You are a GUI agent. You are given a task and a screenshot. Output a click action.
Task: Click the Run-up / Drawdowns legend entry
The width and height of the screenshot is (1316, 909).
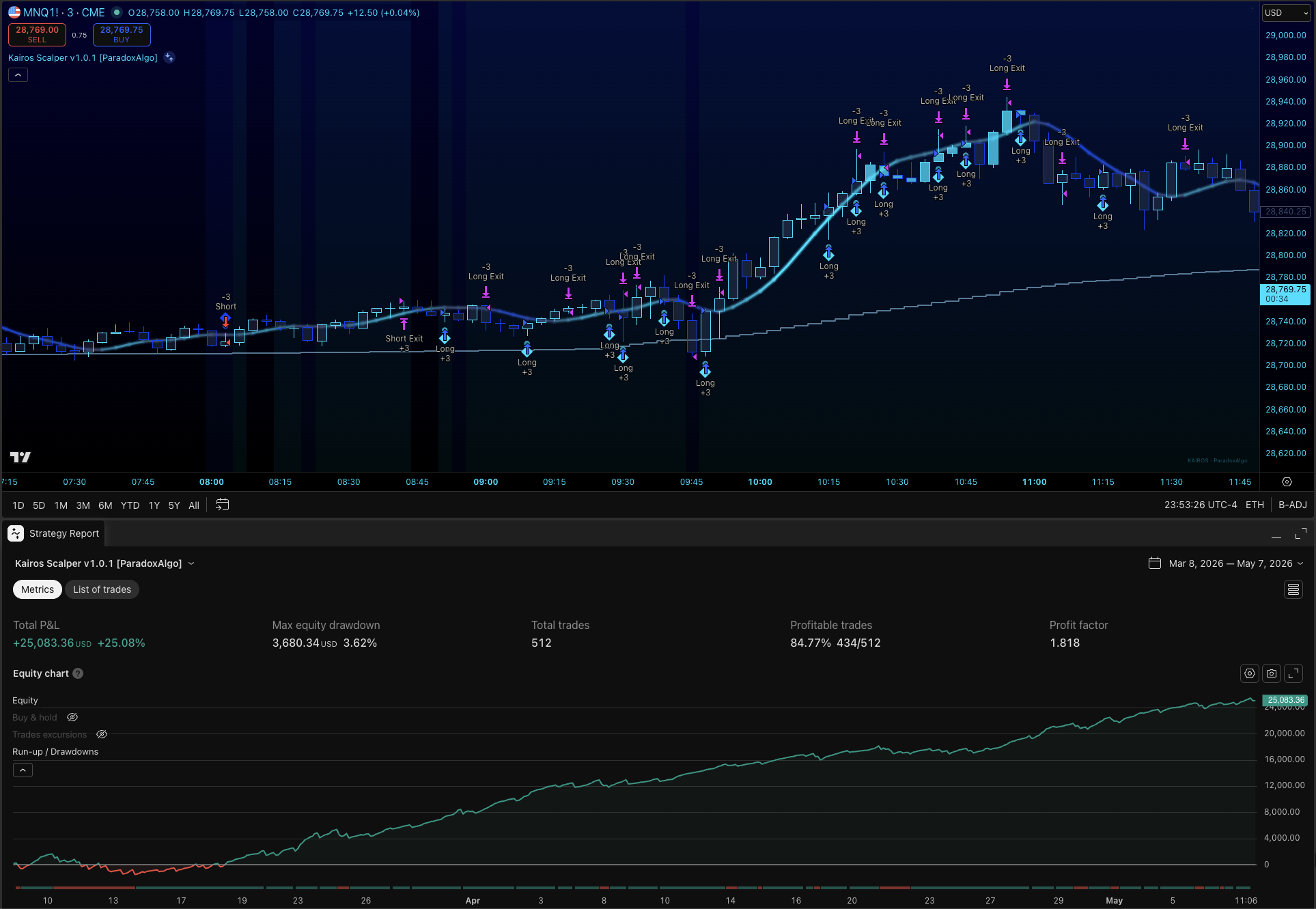(x=55, y=751)
